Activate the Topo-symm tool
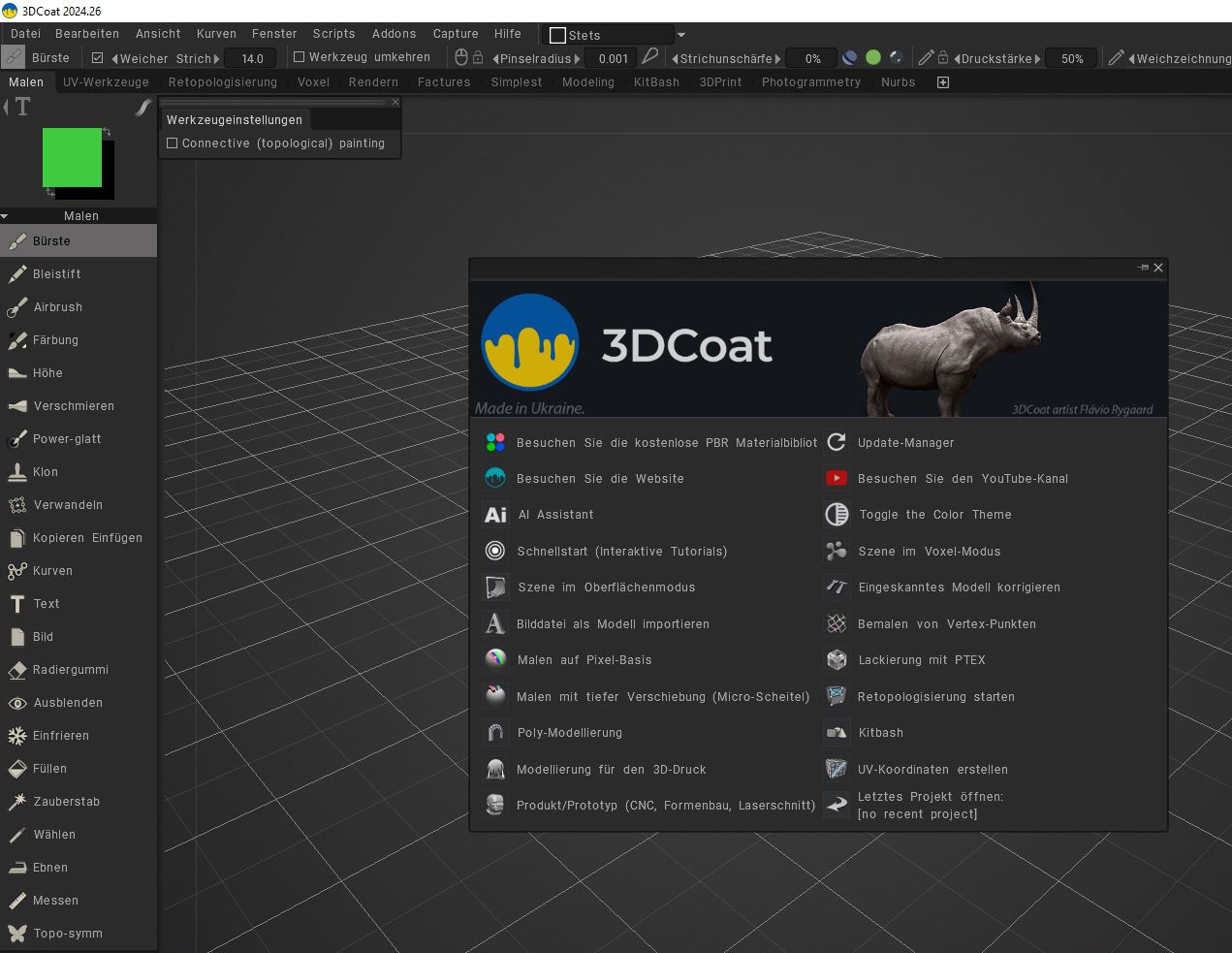This screenshot has width=1232, height=953. pos(78,934)
